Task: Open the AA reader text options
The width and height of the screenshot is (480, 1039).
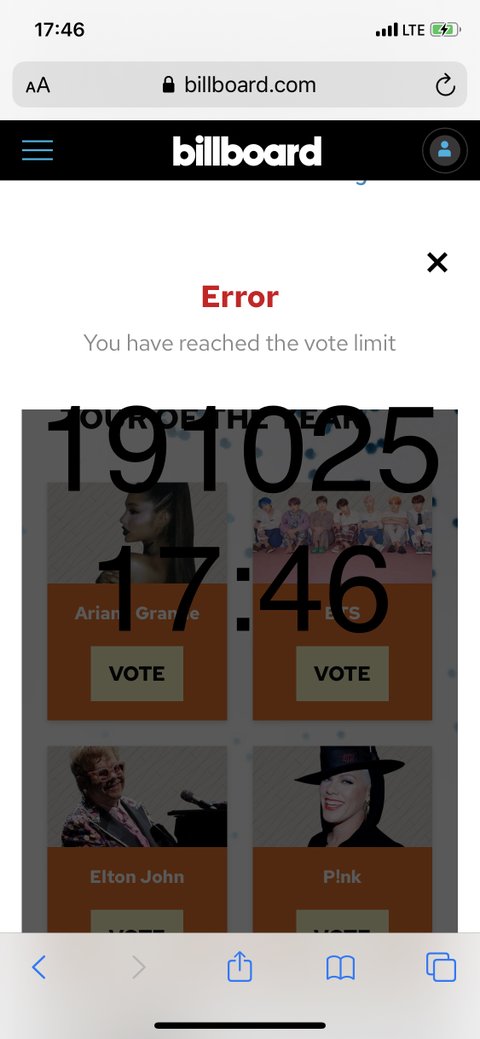Action: pos(38,85)
